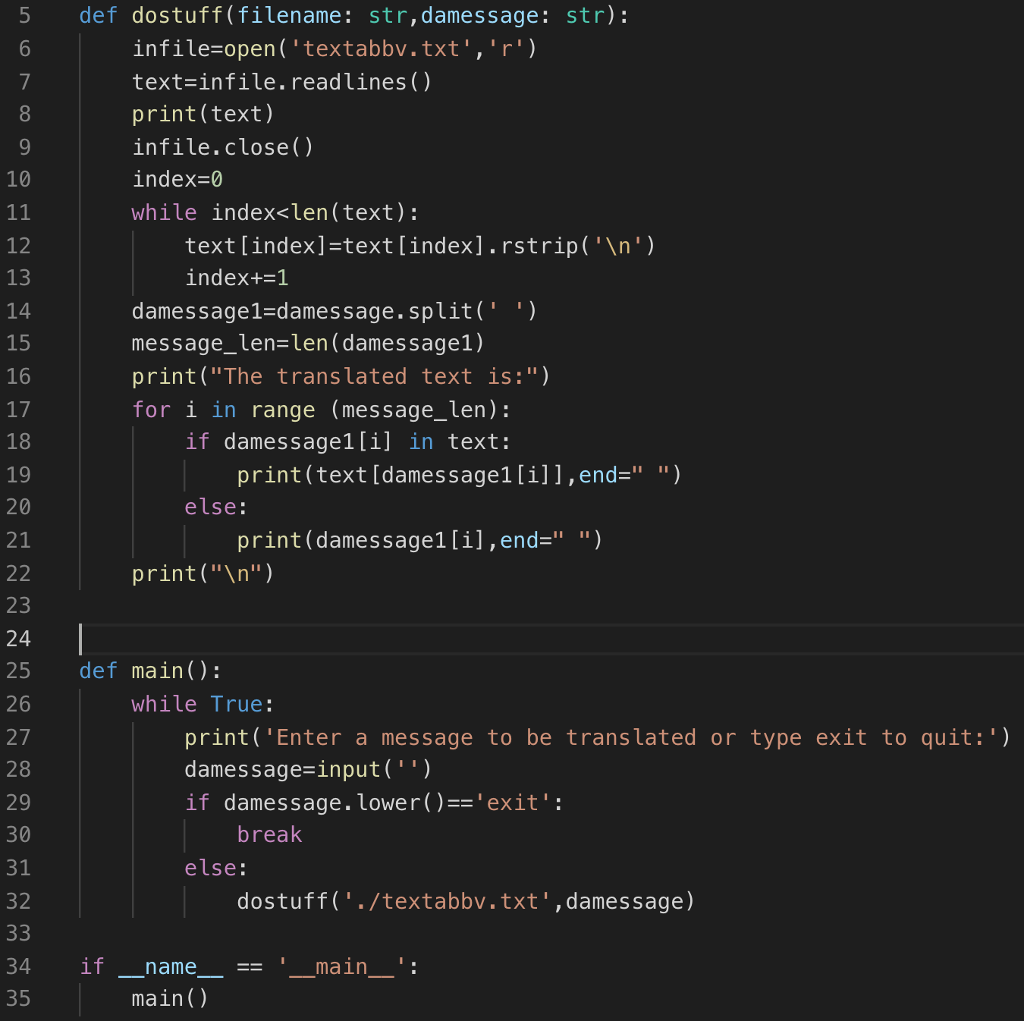Image resolution: width=1024 pixels, height=1021 pixels.
Task: Click 'while True:' on line 26
Action: (x=203, y=704)
